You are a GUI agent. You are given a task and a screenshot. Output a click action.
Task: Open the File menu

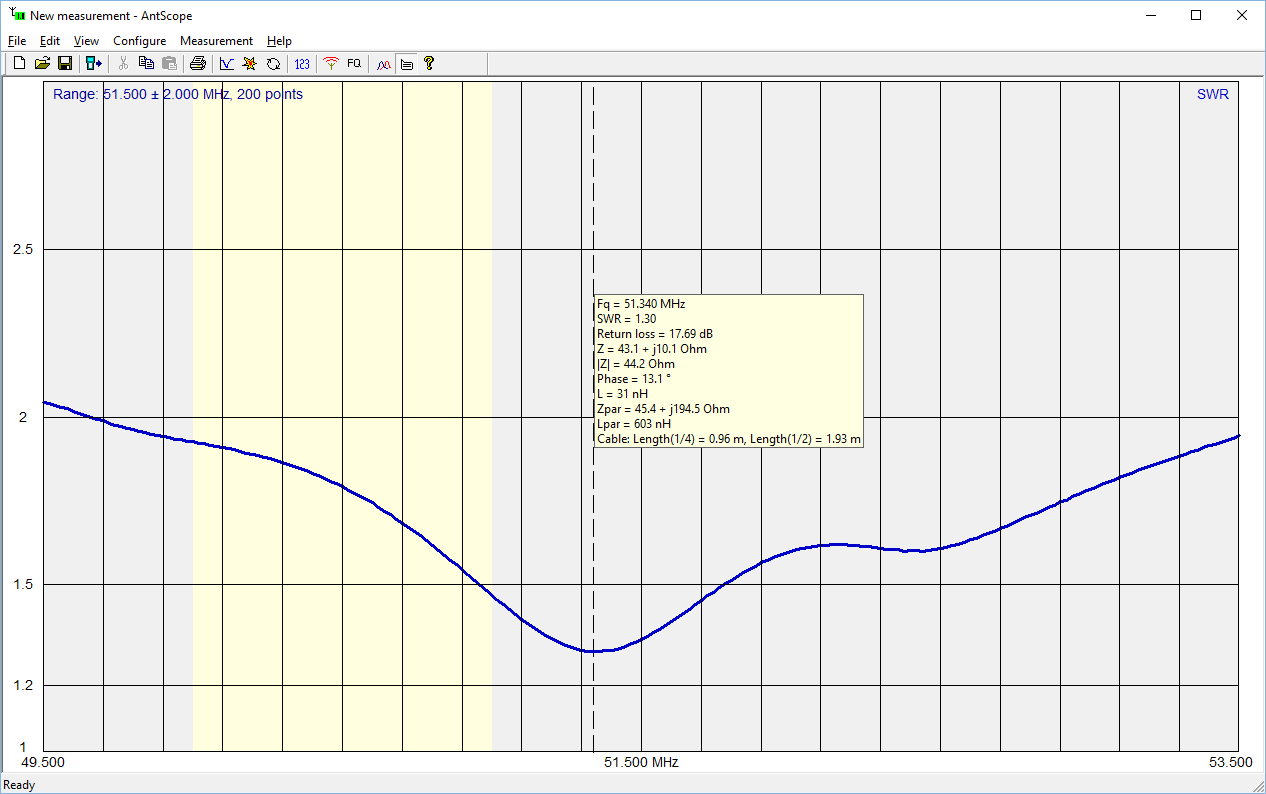coord(16,41)
